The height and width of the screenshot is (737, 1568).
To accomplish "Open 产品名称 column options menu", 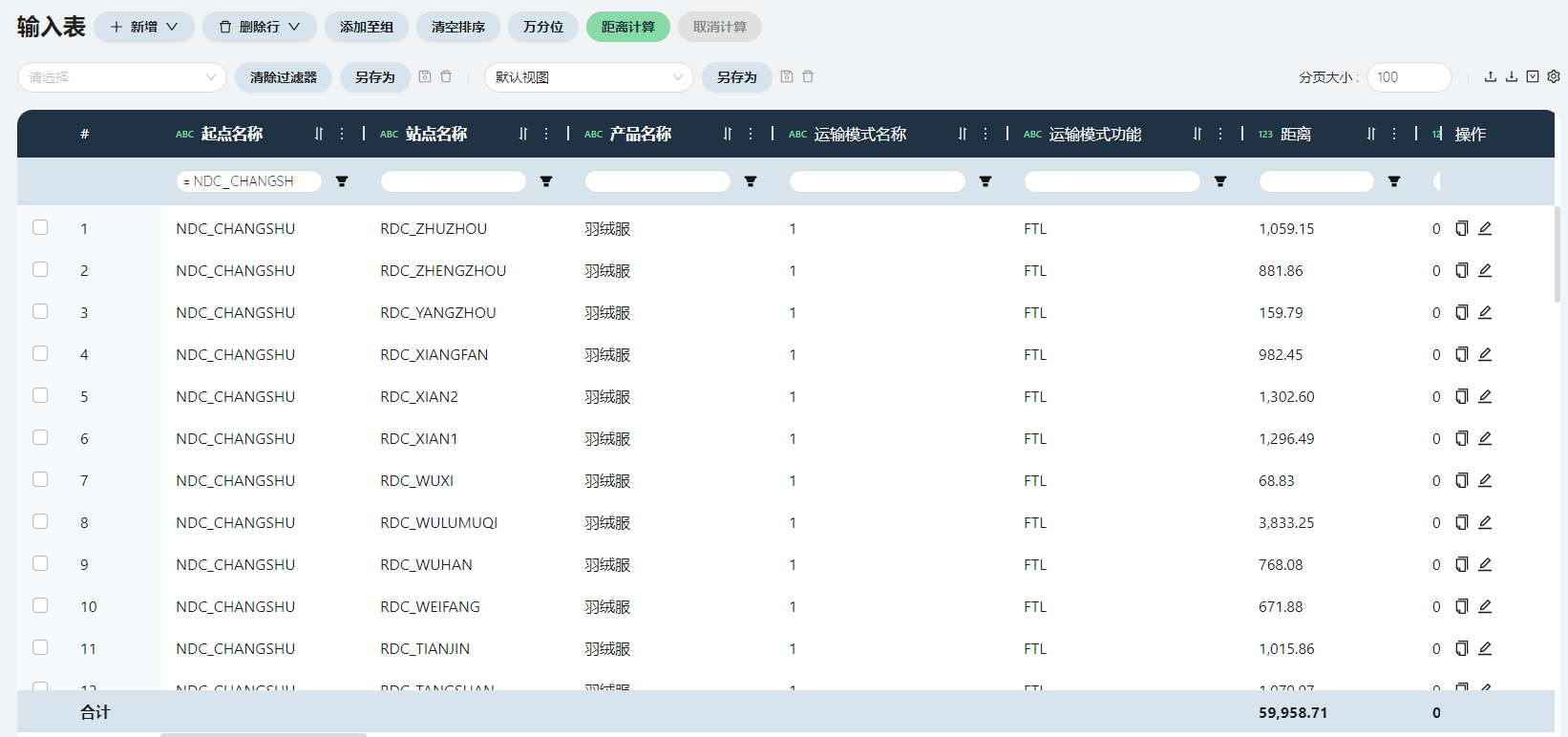I will (x=751, y=134).
